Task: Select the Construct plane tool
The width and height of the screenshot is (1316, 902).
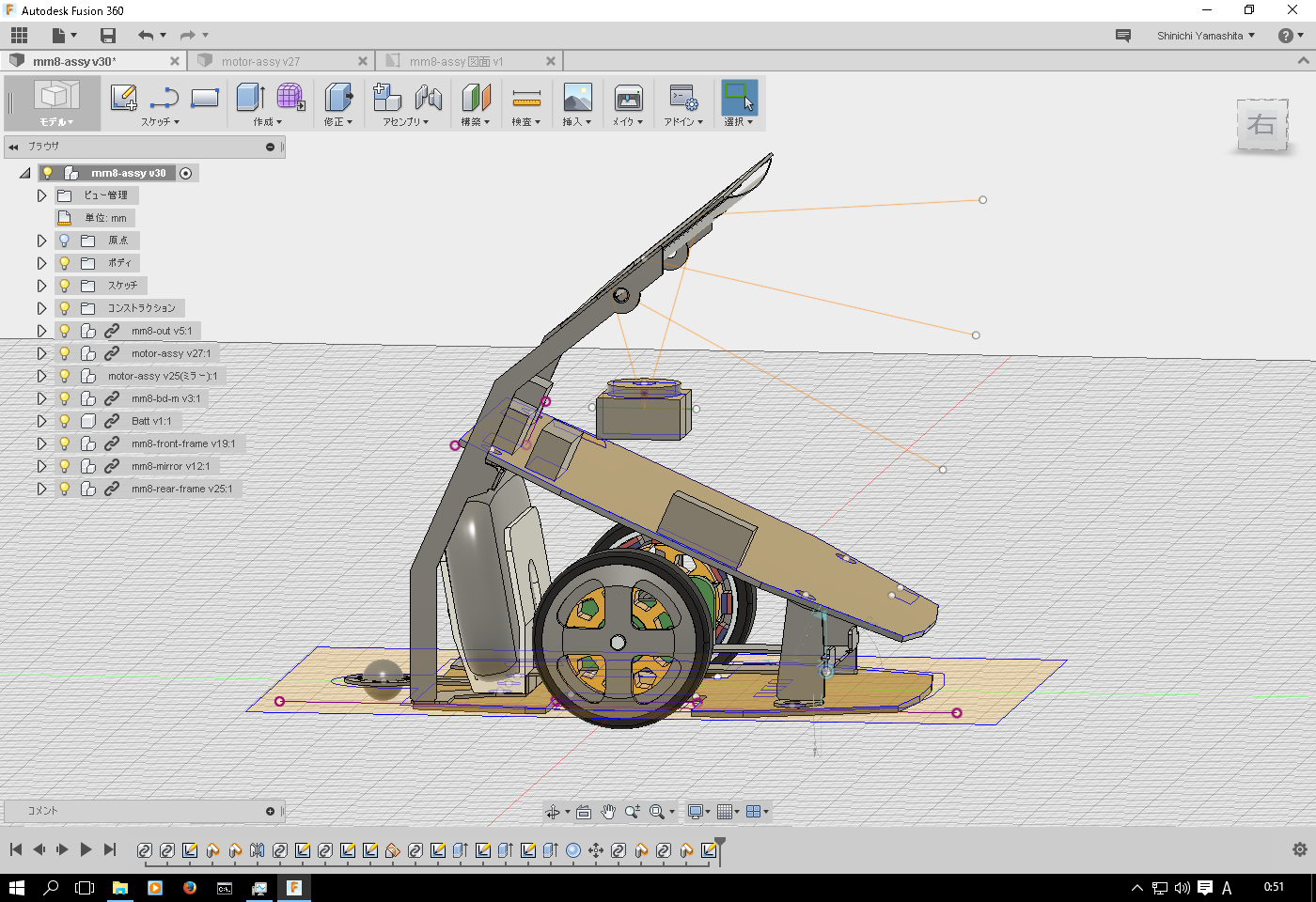Action: tap(477, 97)
